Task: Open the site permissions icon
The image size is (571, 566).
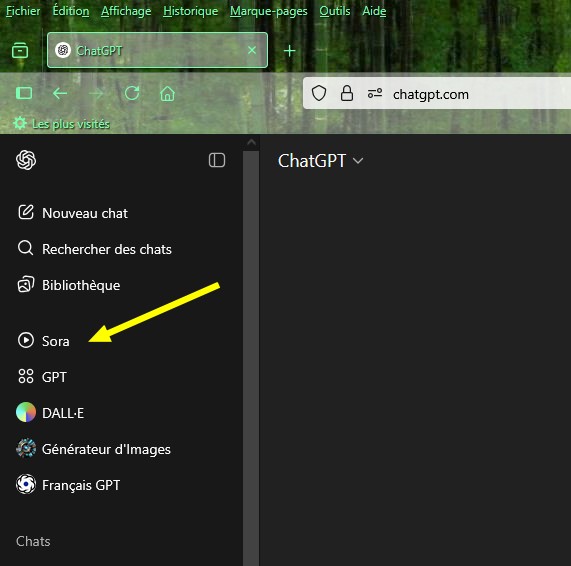Action: tap(375, 93)
